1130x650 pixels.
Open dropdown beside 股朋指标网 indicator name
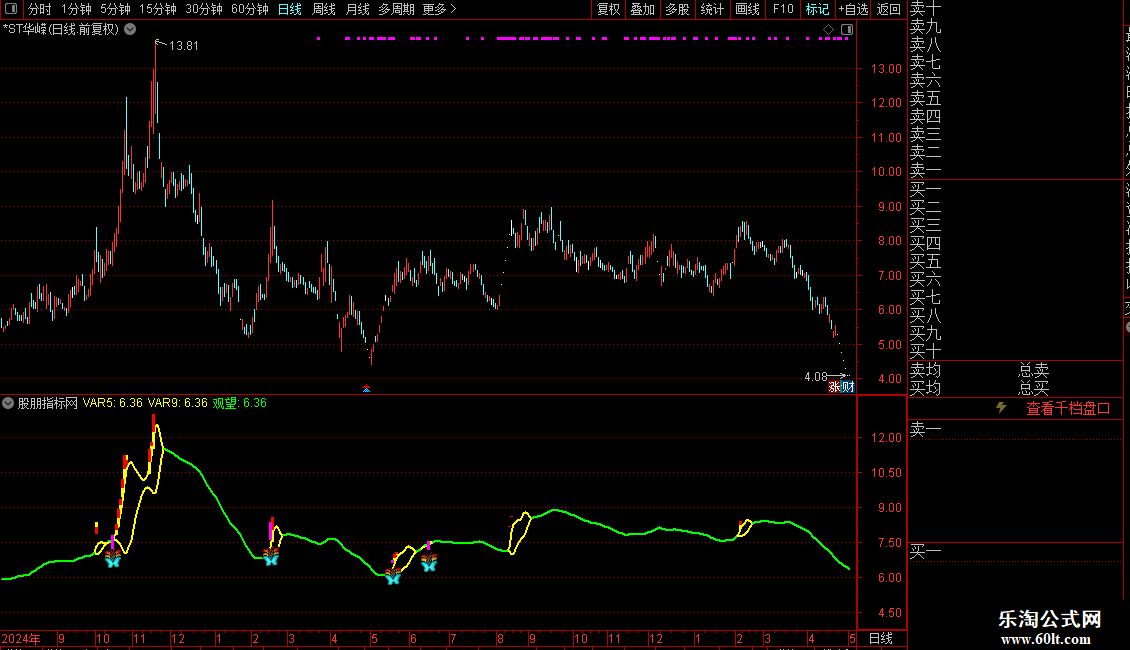[x=8, y=403]
